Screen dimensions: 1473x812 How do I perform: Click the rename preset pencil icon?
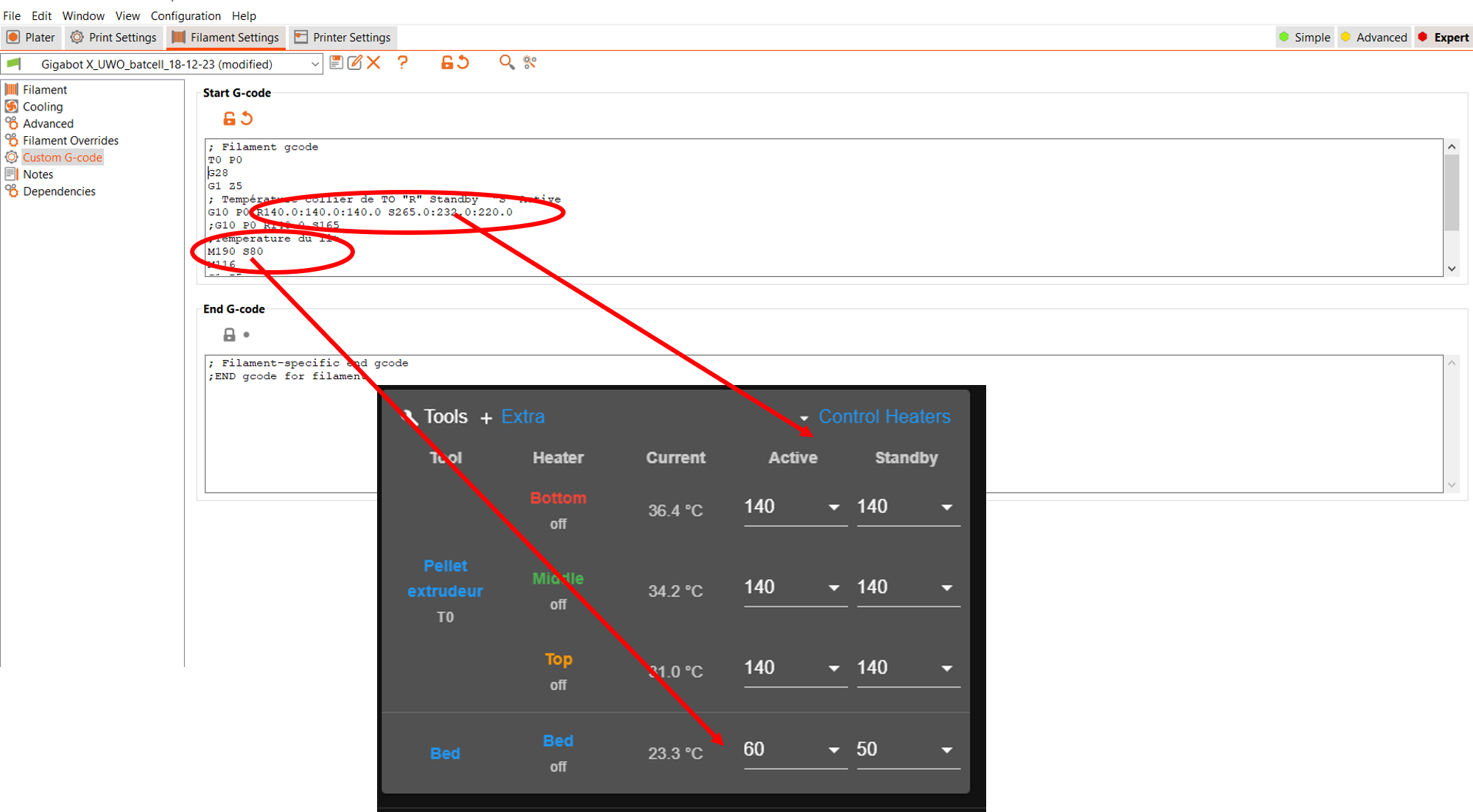(x=355, y=63)
